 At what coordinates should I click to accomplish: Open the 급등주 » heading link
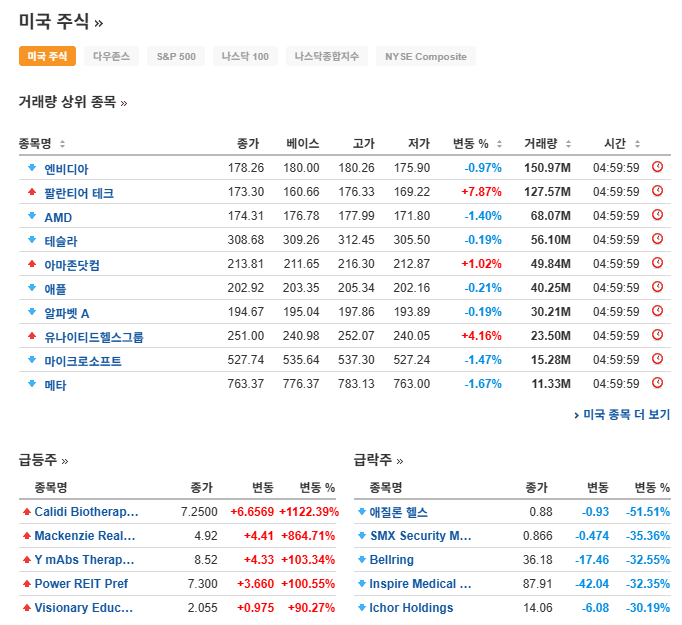pyautogui.click(x=43, y=460)
